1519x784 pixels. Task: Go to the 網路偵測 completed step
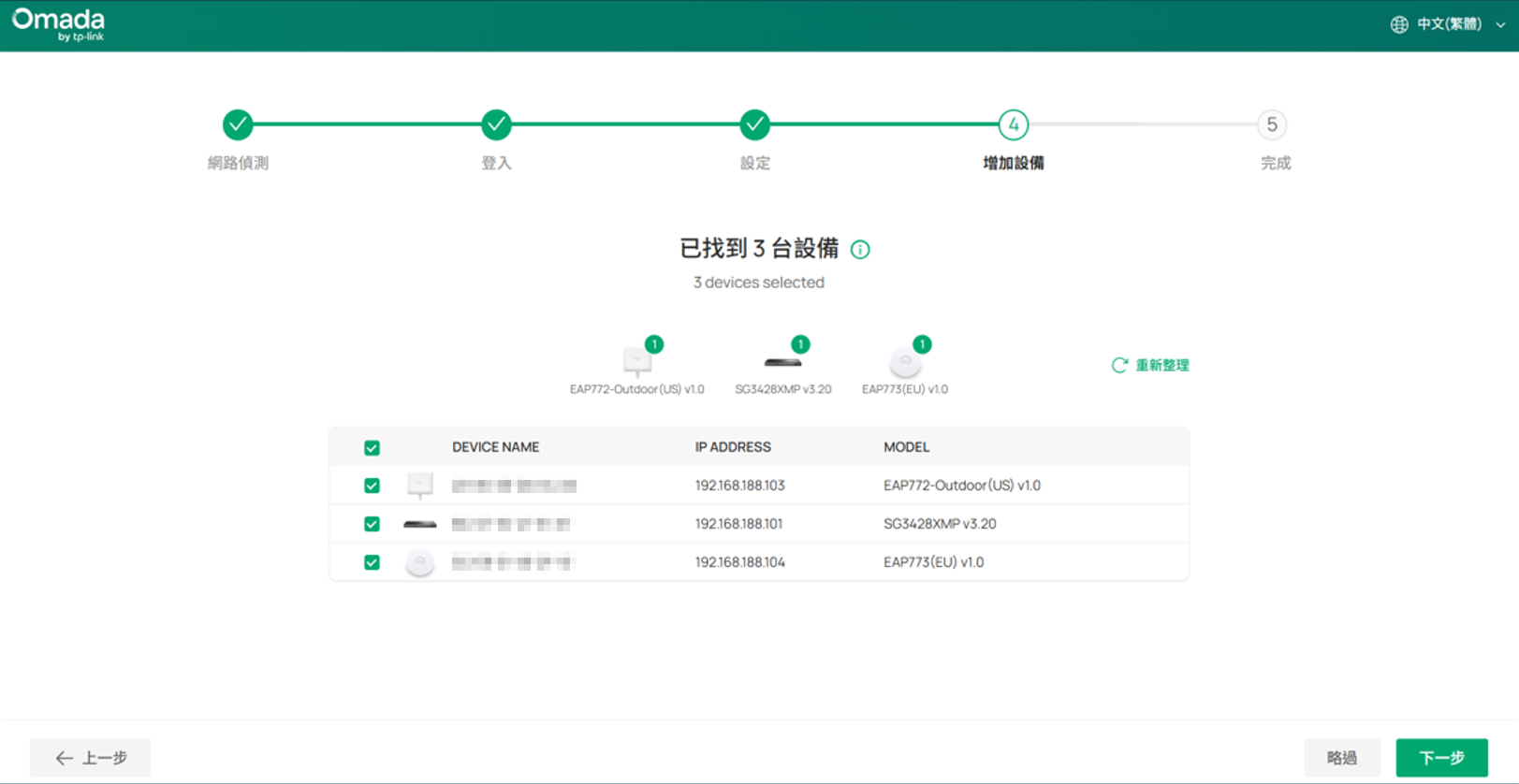coord(238,124)
